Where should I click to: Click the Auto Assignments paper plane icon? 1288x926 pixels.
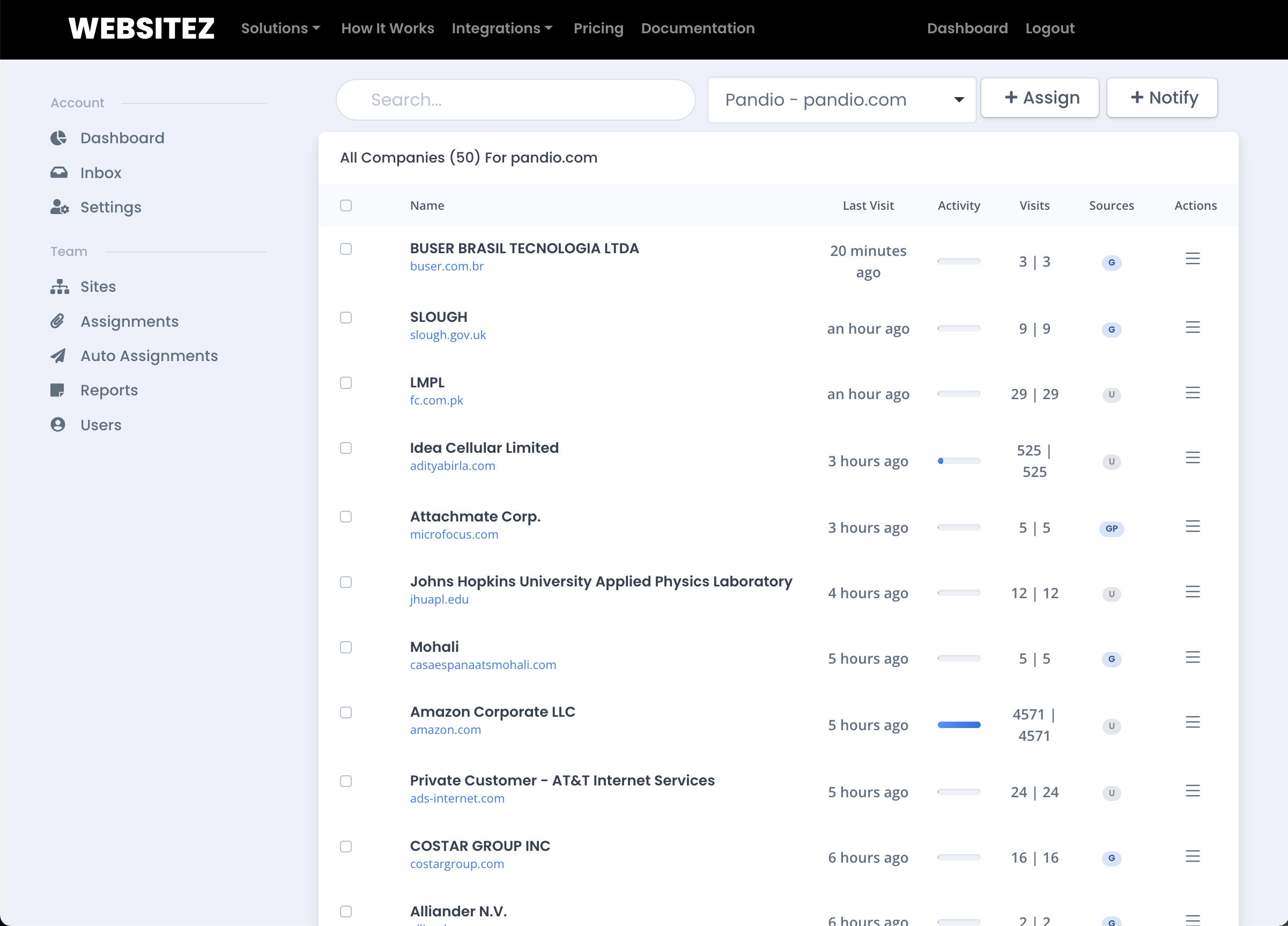pos(58,356)
